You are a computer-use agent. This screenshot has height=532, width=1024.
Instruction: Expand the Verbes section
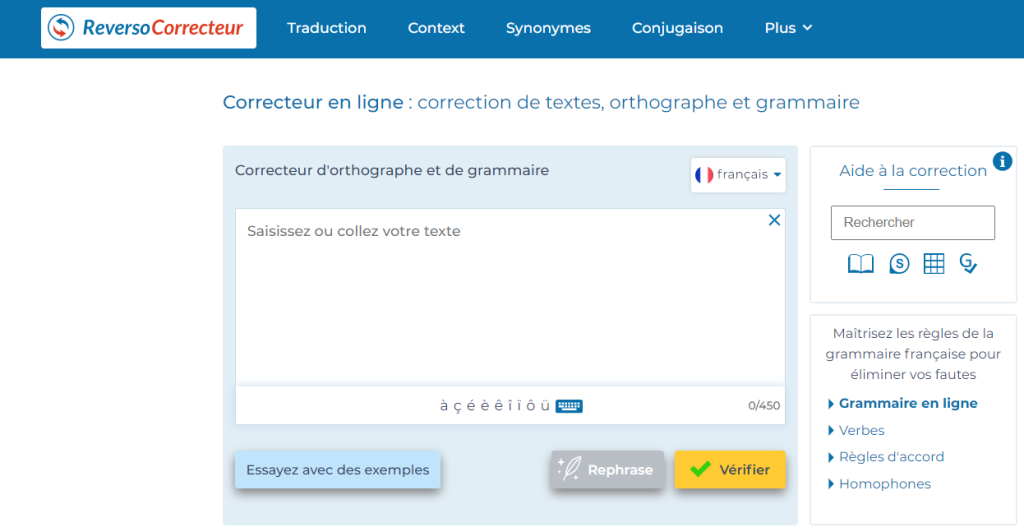860,430
